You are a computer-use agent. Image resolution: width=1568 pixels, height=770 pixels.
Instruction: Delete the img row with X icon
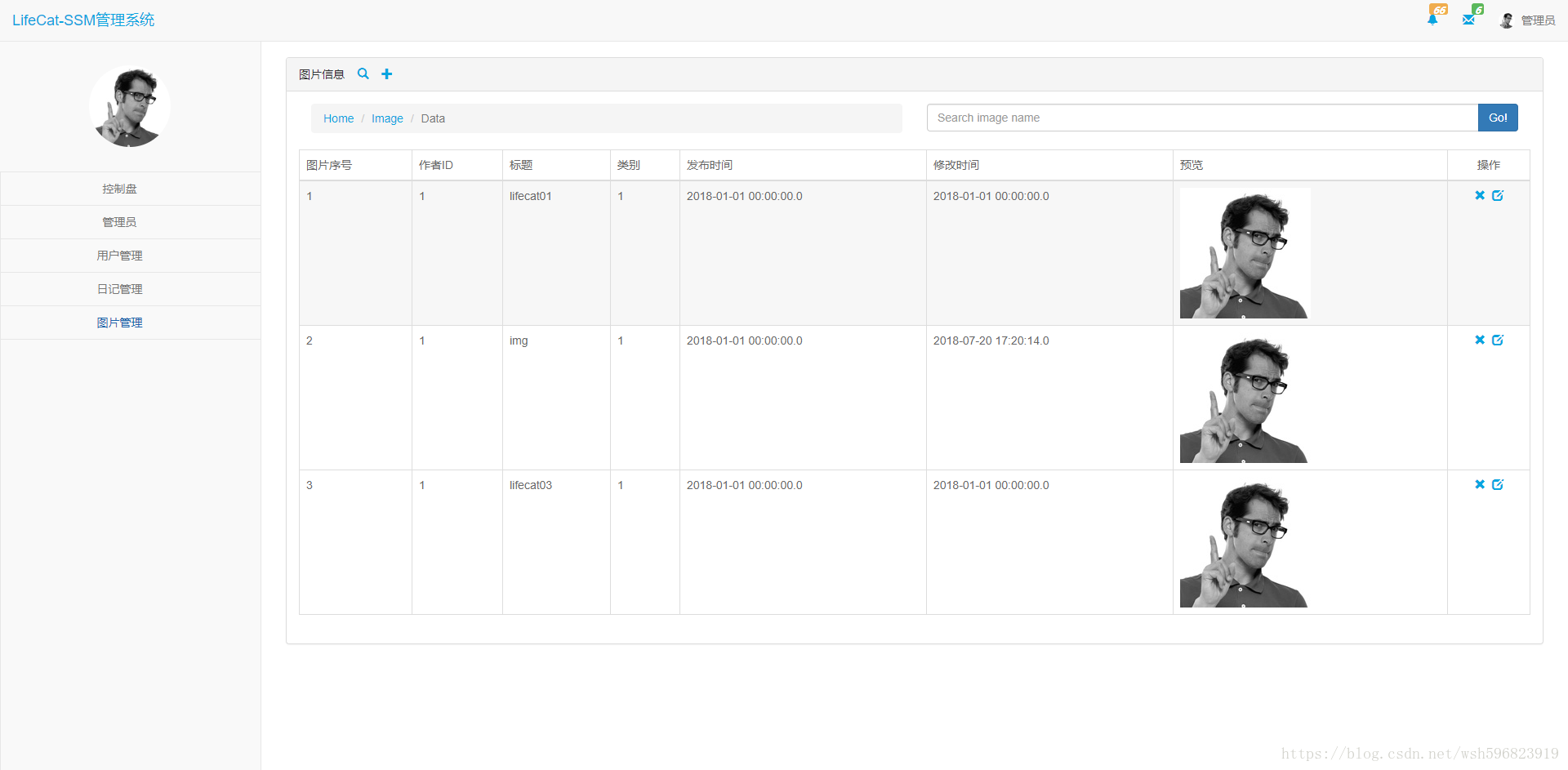[1480, 340]
